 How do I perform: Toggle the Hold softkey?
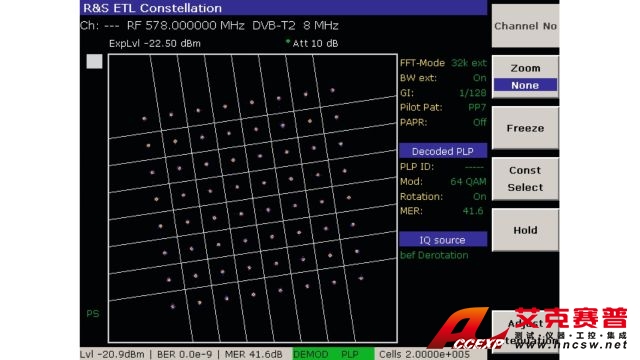click(x=525, y=230)
